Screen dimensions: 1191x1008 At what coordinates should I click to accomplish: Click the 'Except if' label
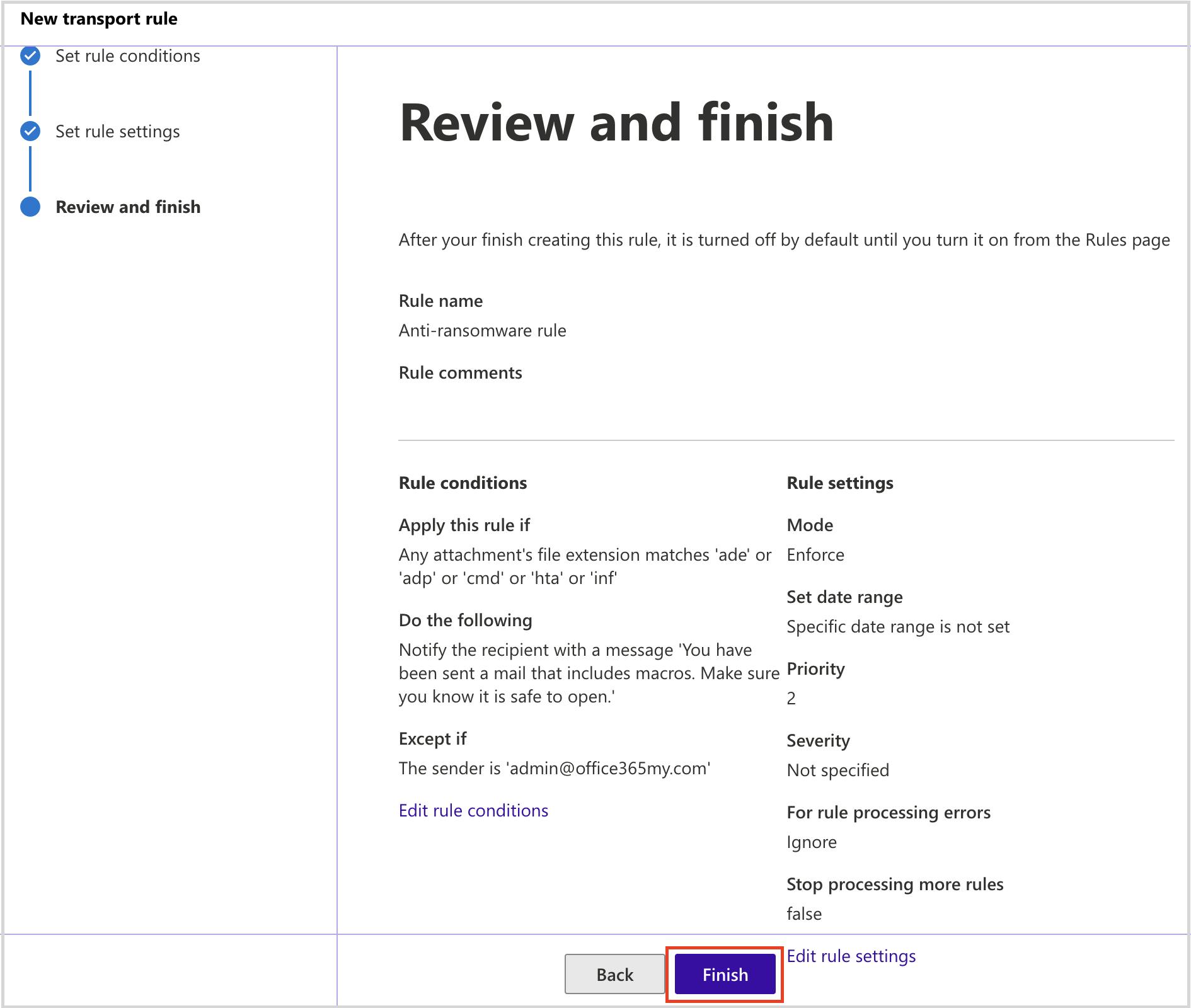[x=432, y=739]
